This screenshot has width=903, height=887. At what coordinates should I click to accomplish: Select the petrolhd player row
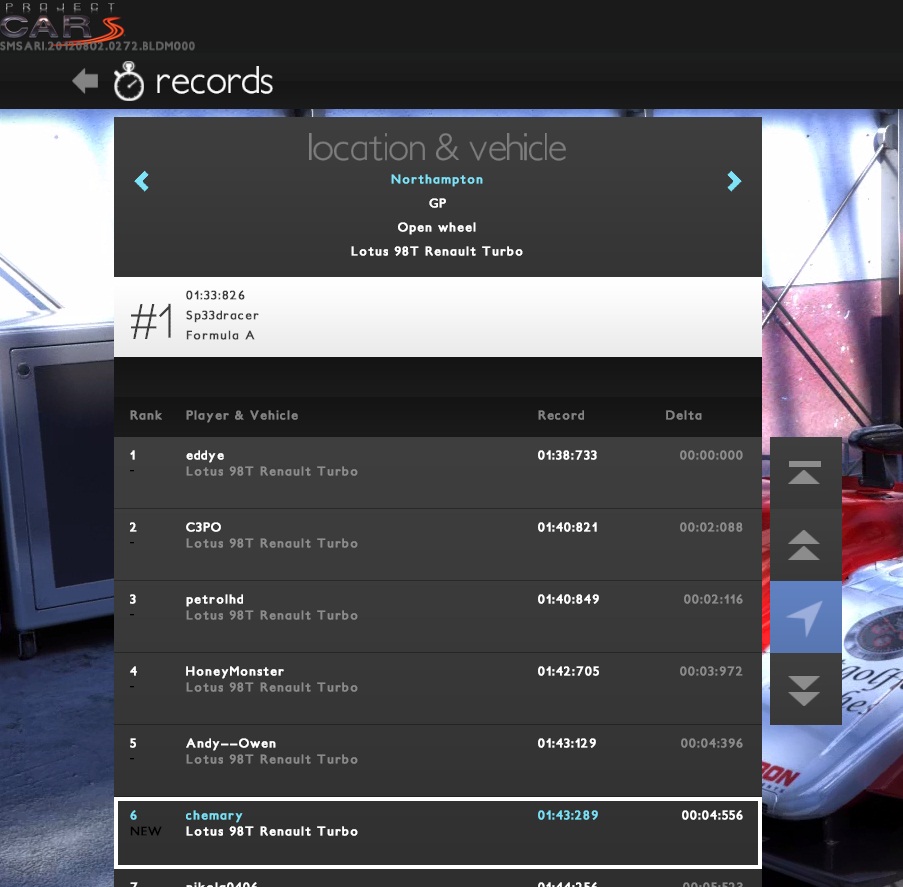pyautogui.click(x=438, y=616)
